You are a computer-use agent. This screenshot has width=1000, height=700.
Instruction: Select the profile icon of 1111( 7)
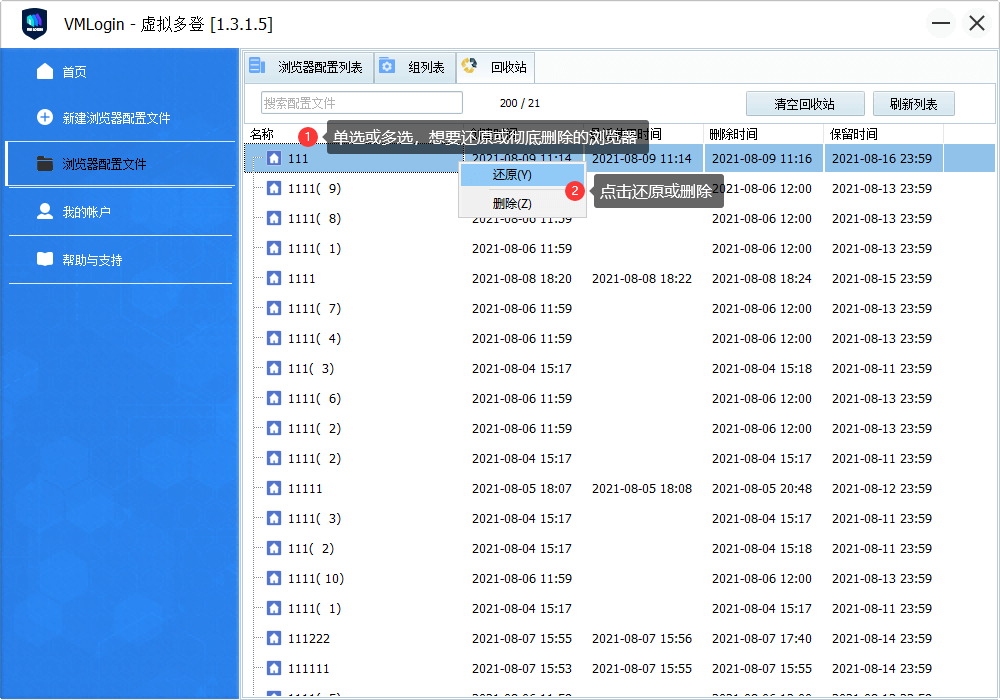pyautogui.click(x=274, y=308)
